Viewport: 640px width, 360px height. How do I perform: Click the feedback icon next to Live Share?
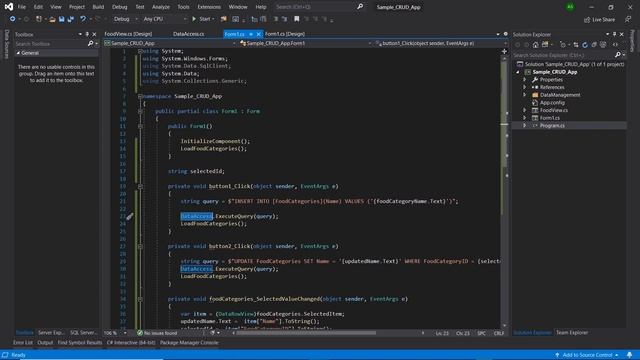coord(628,19)
